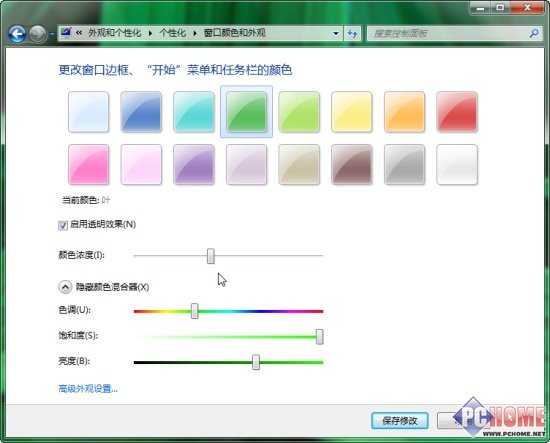
Task: Select the yellow color swatch
Action: [x=351, y=112]
